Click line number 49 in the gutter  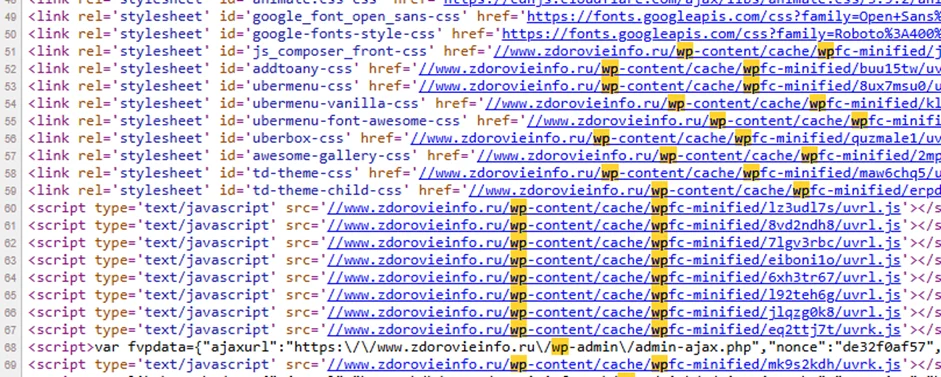(x=11, y=17)
